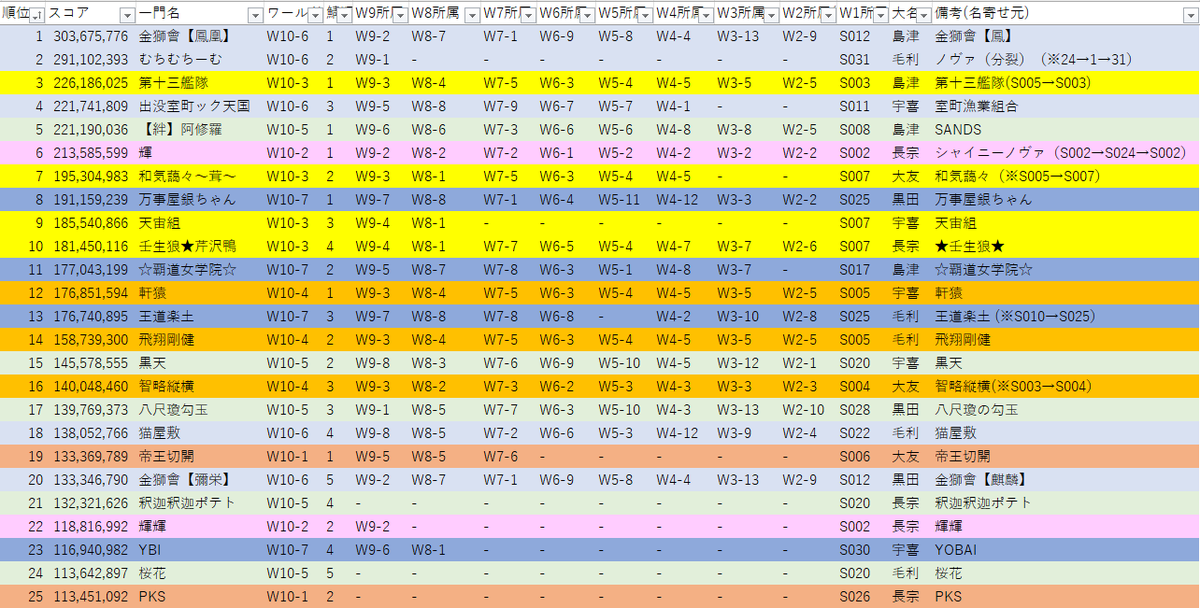Select the score cell 213,585,599
This screenshot has height=608, width=1200.
(x=89, y=152)
